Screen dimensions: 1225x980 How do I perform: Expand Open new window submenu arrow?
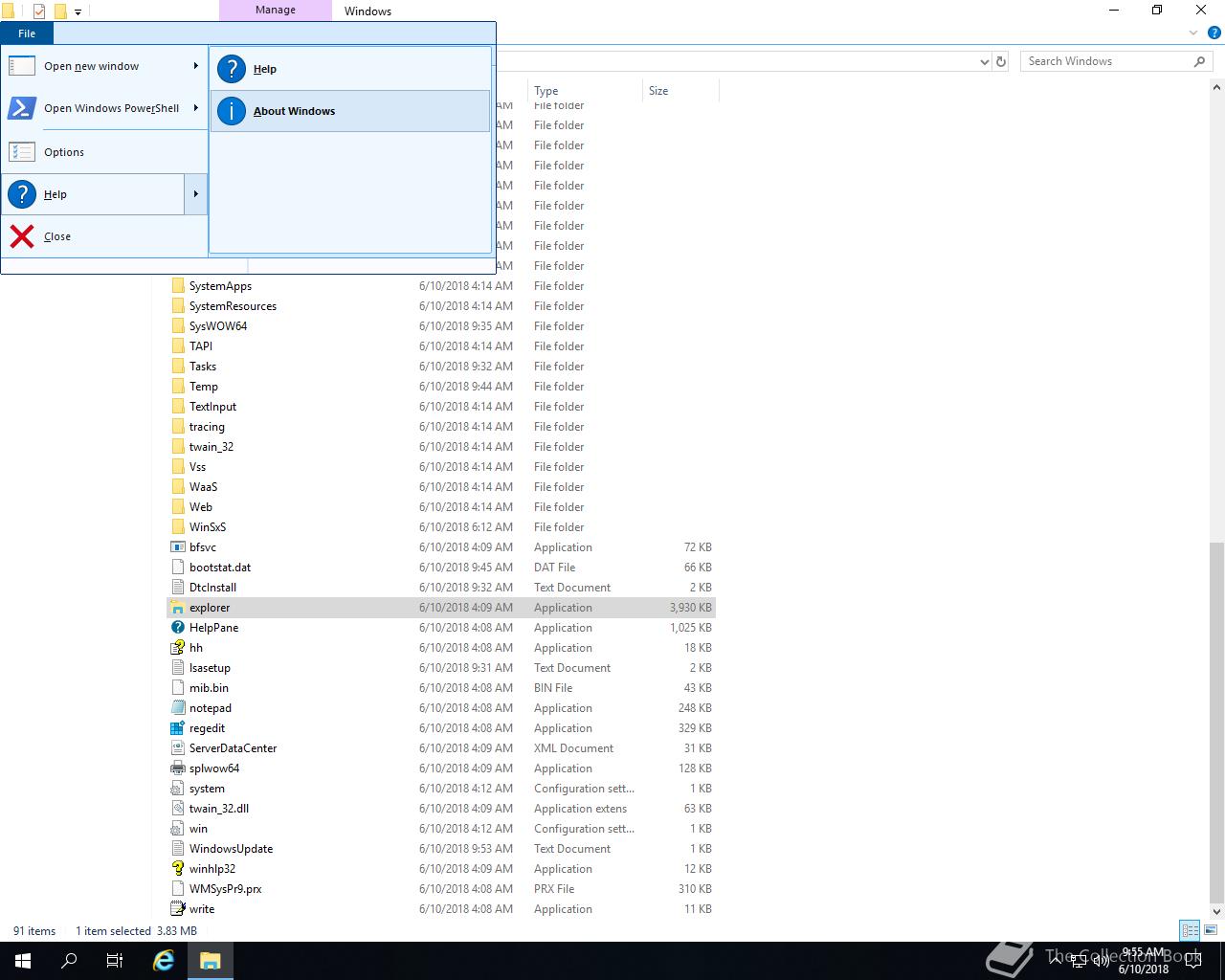point(196,66)
